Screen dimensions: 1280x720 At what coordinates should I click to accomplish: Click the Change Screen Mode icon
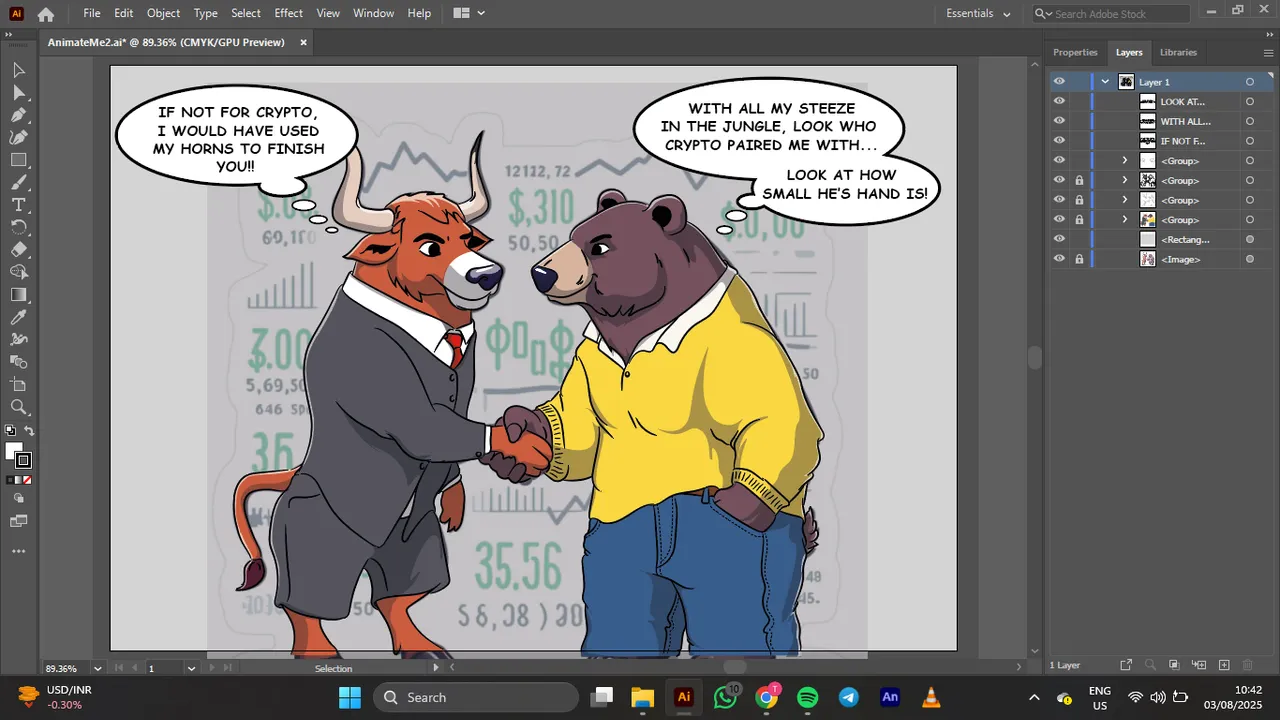coord(18,521)
